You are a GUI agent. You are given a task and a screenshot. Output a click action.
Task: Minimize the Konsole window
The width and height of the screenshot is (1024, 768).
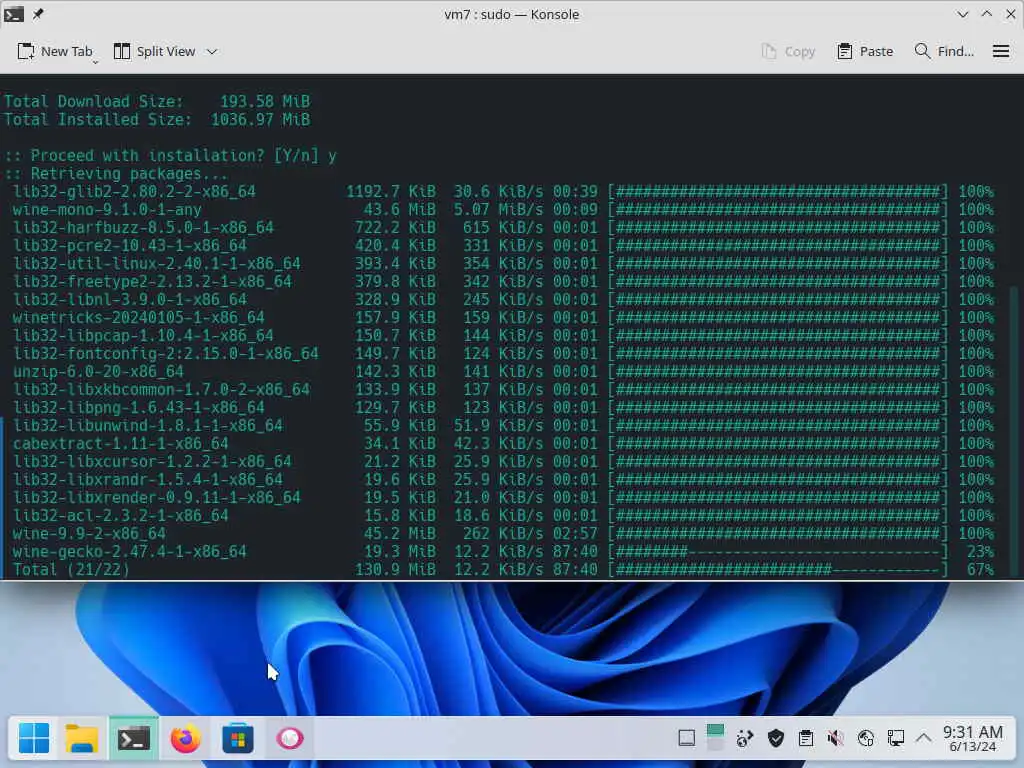[963, 14]
